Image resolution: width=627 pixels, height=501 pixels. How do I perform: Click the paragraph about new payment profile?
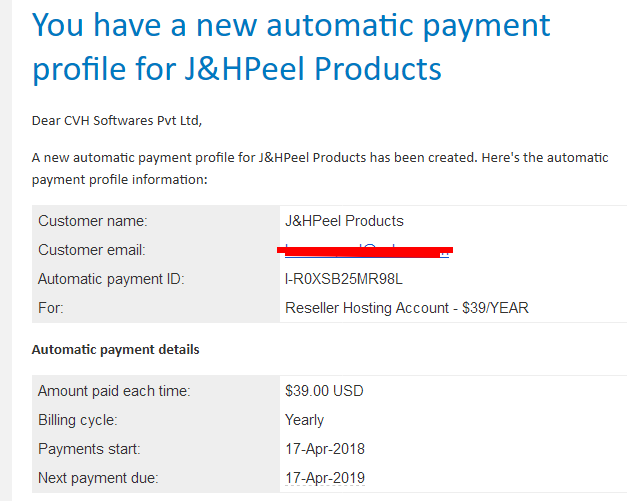point(320,169)
